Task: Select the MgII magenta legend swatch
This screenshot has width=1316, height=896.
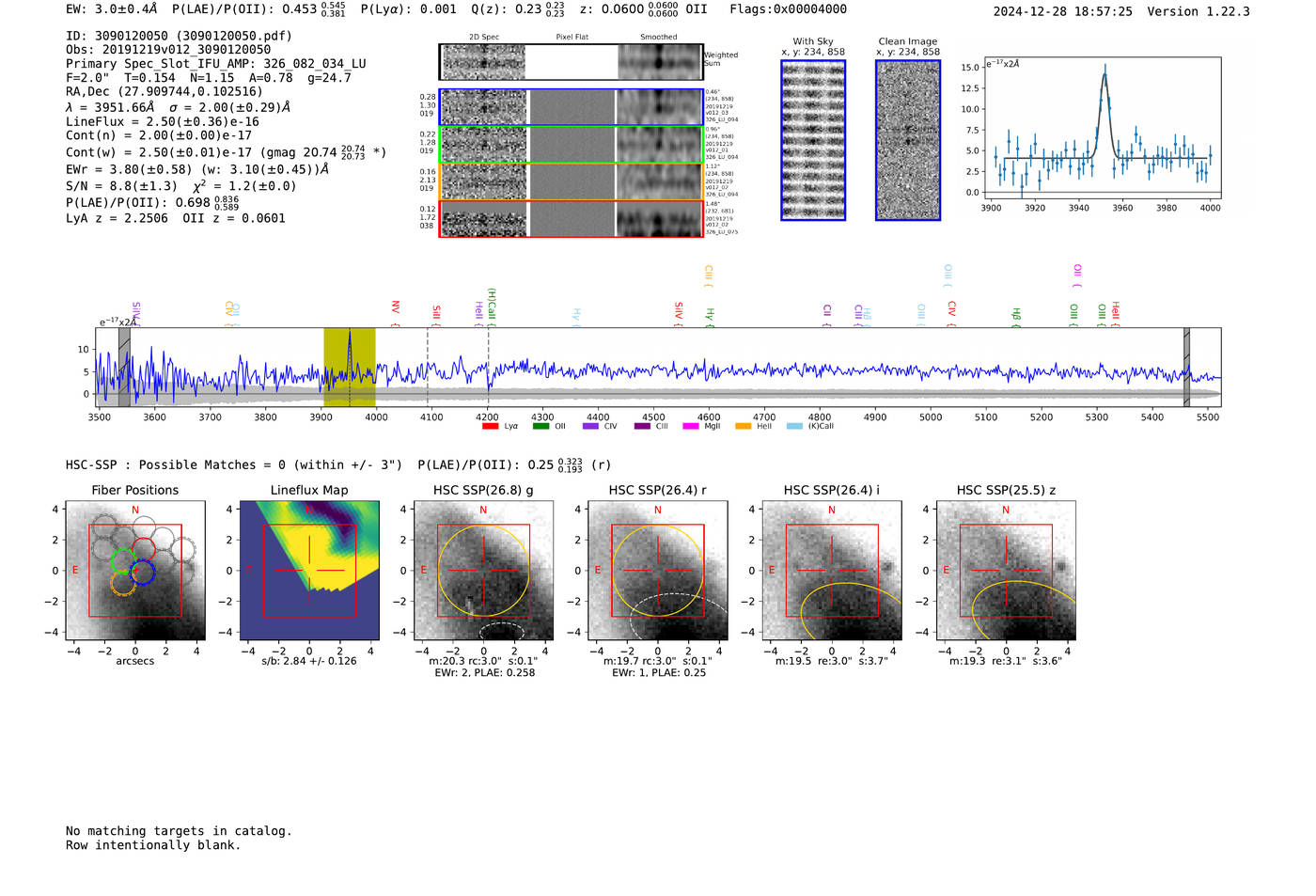Action: (x=691, y=427)
